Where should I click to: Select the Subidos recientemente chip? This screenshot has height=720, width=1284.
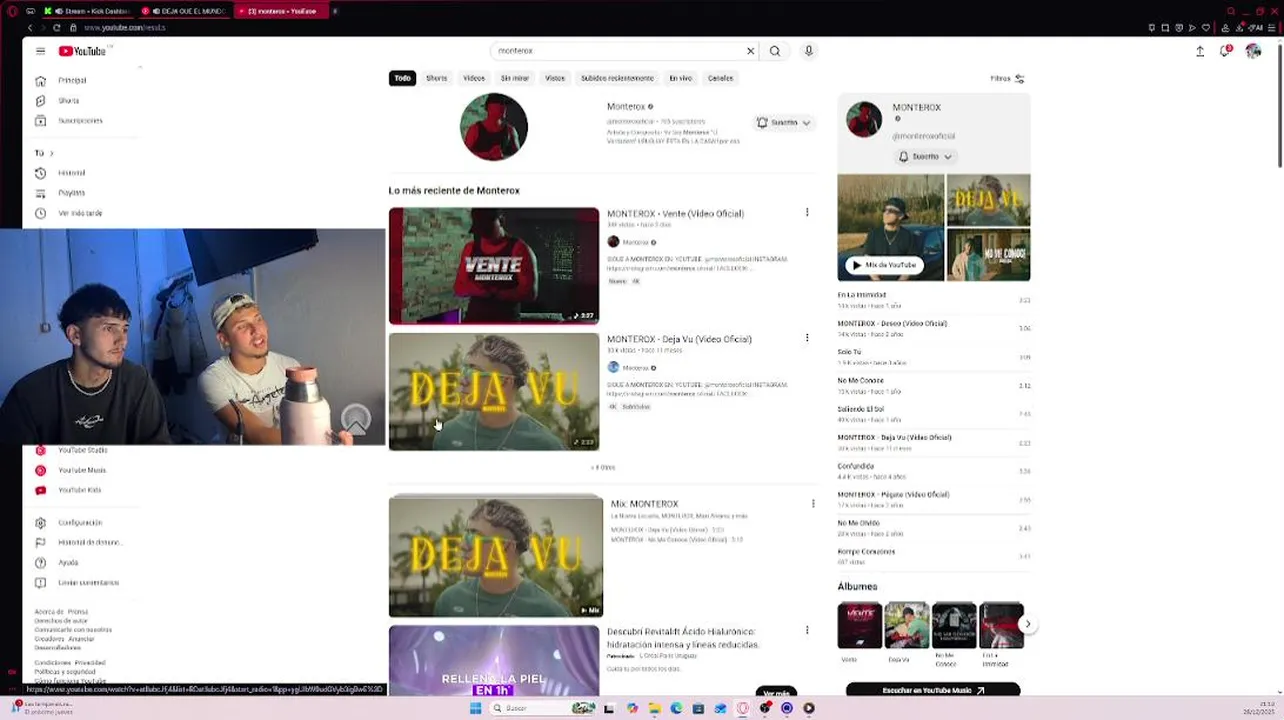click(x=617, y=78)
